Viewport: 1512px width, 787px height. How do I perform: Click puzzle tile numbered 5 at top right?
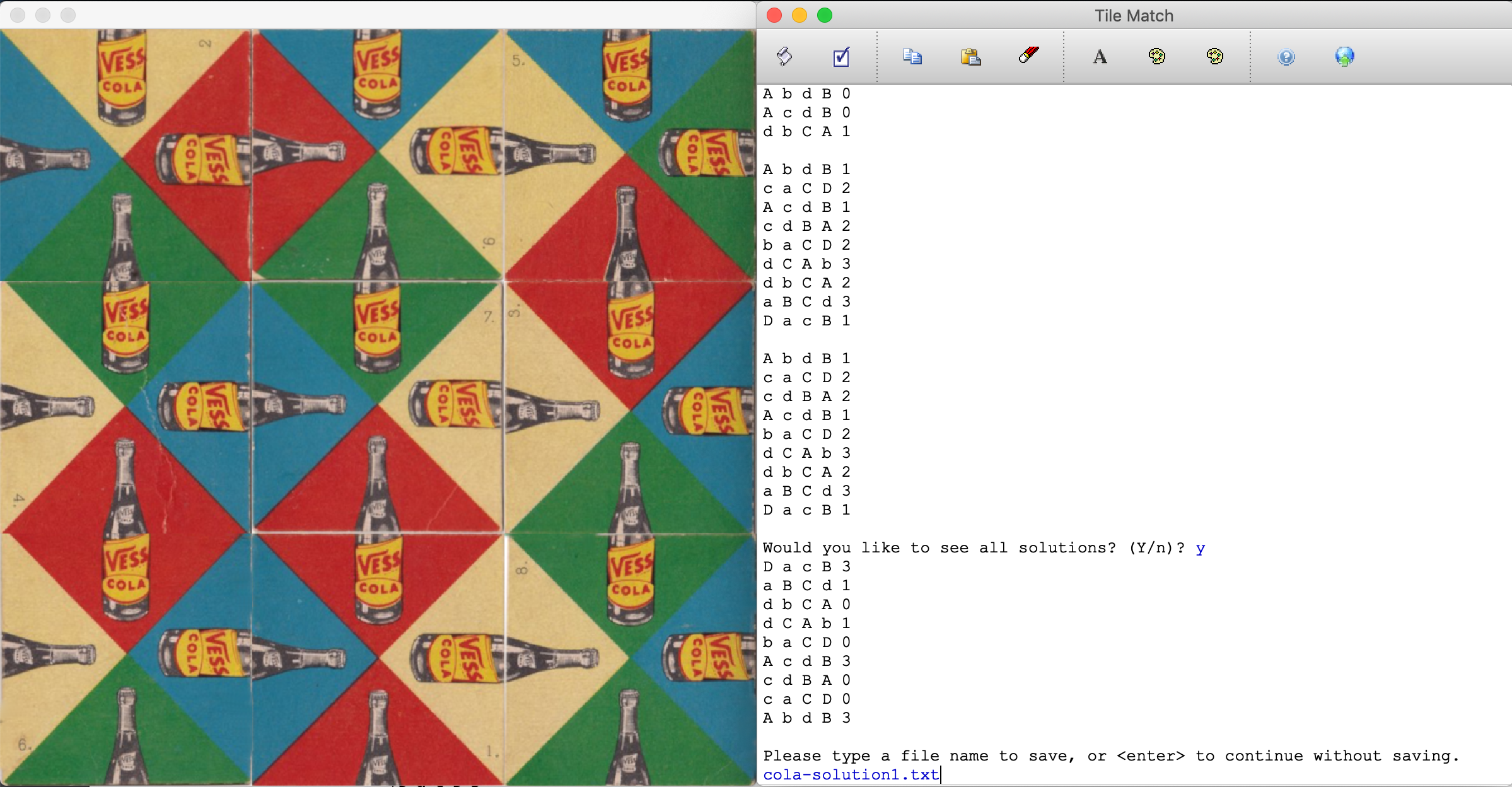tap(629, 155)
